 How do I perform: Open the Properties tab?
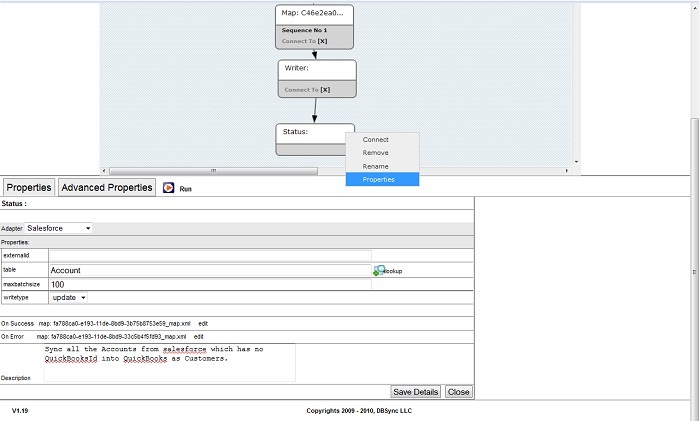pyautogui.click(x=29, y=187)
